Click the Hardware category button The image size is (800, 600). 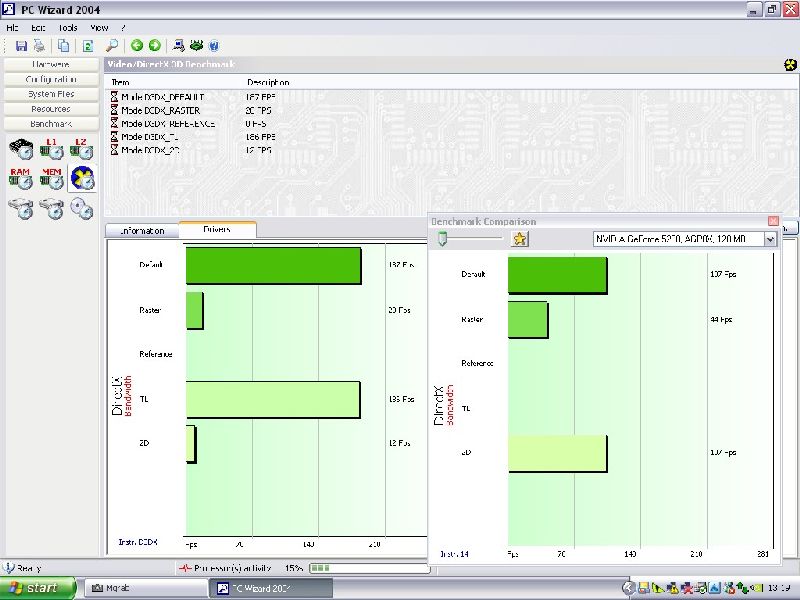pyautogui.click(x=51, y=64)
